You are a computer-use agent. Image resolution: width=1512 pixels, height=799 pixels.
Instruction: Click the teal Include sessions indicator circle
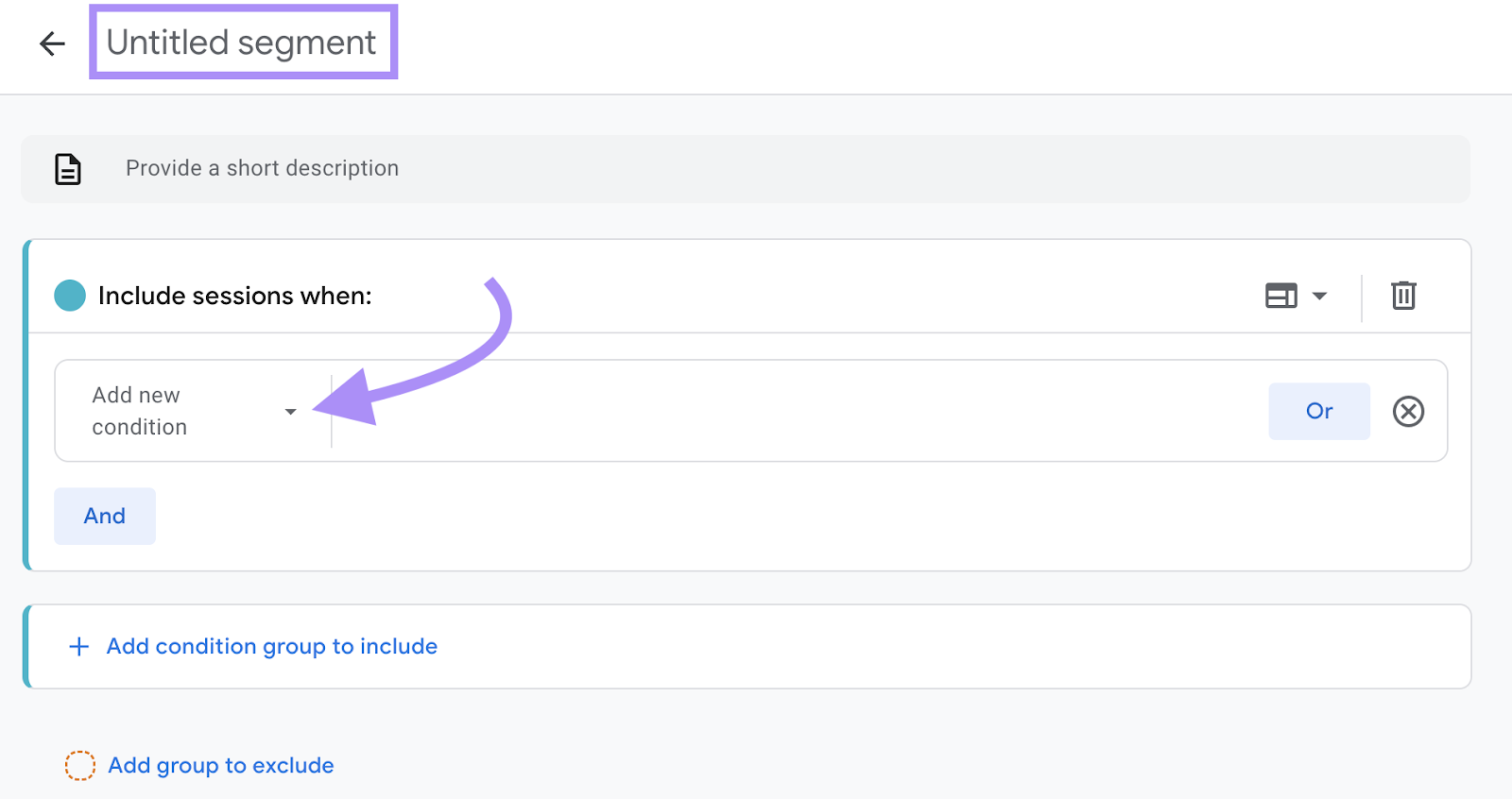(x=68, y=296)
